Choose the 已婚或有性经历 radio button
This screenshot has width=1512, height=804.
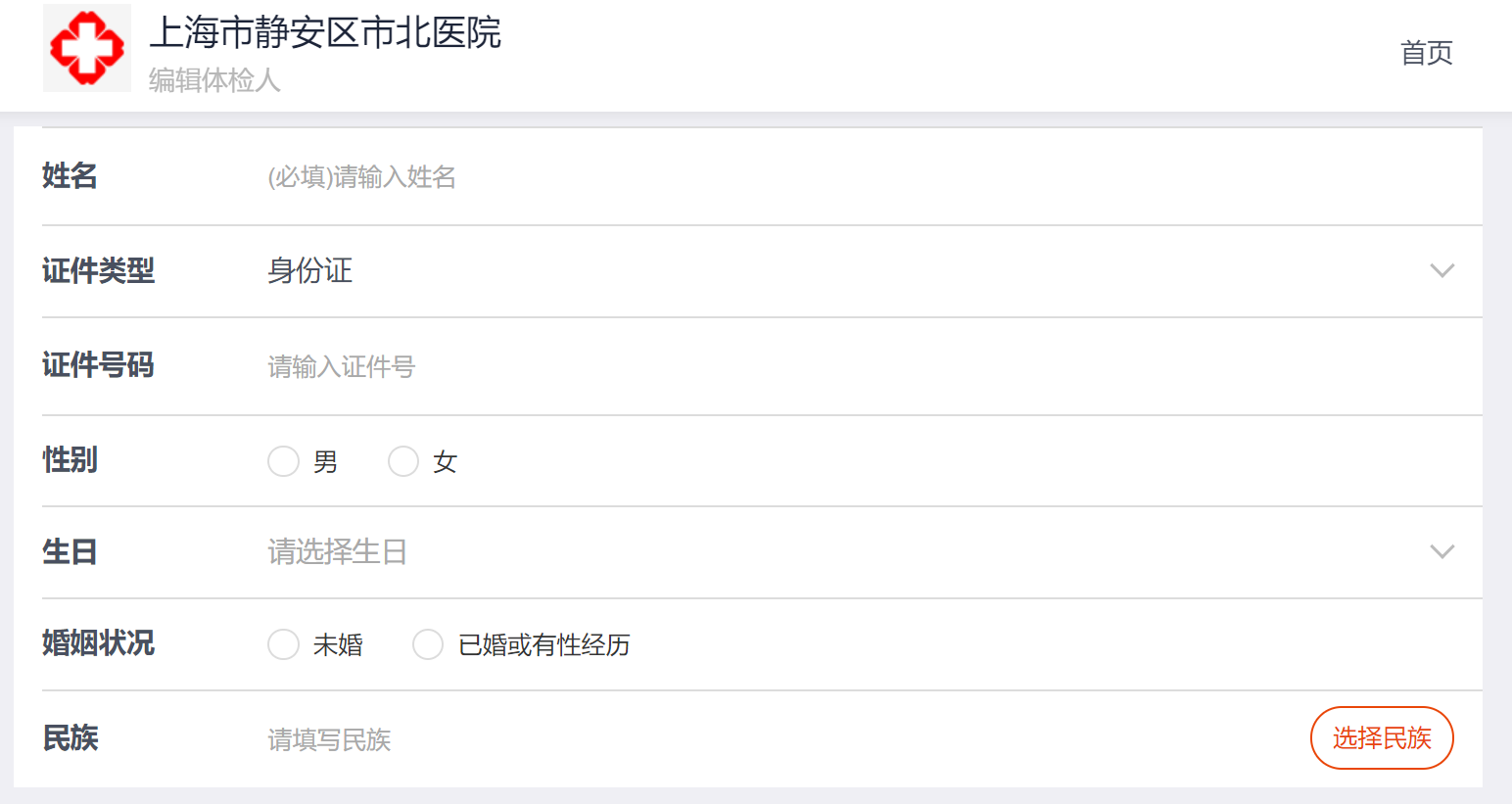(428, 644)
